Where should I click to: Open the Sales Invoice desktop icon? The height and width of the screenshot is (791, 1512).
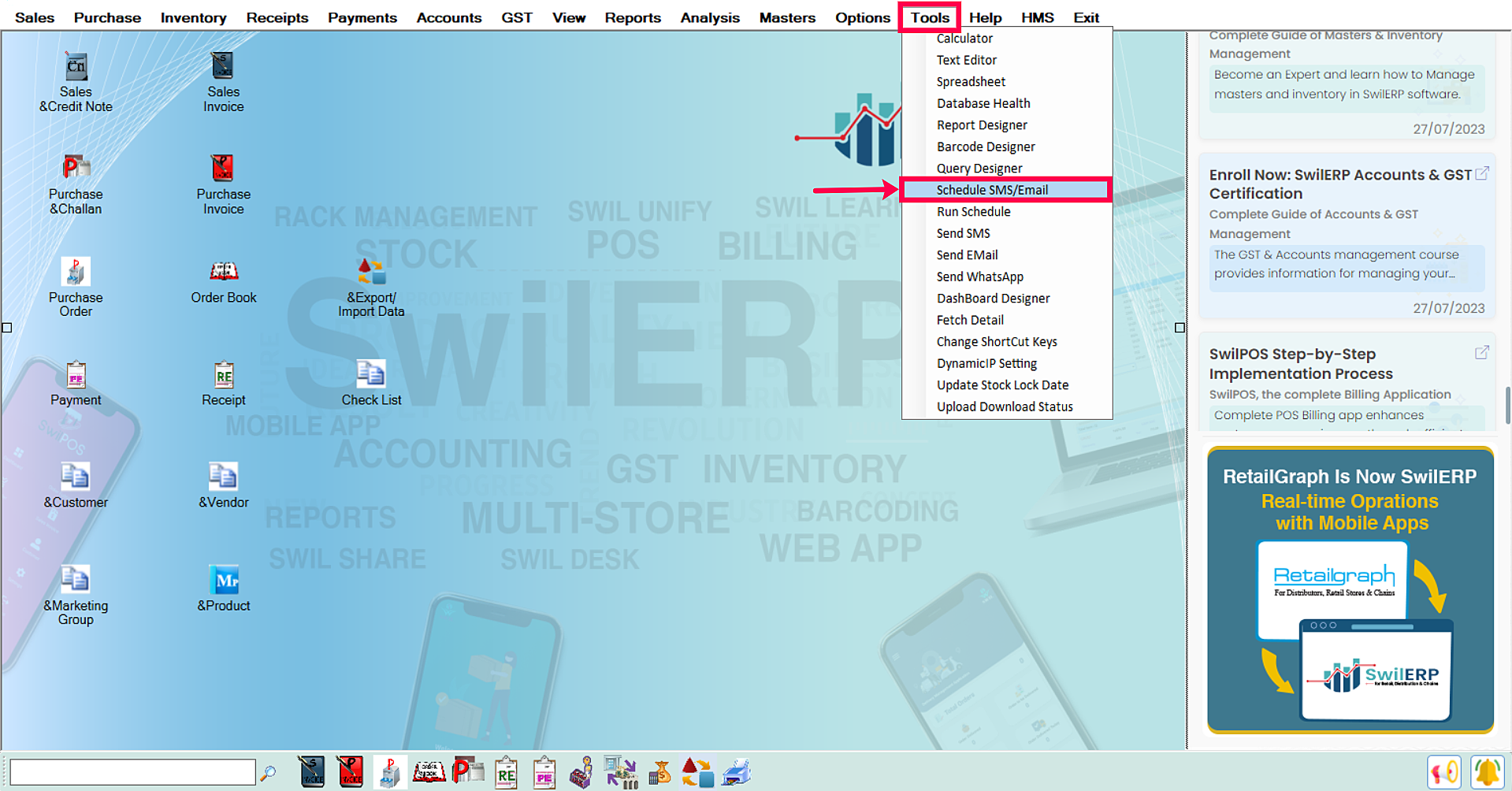223,83
